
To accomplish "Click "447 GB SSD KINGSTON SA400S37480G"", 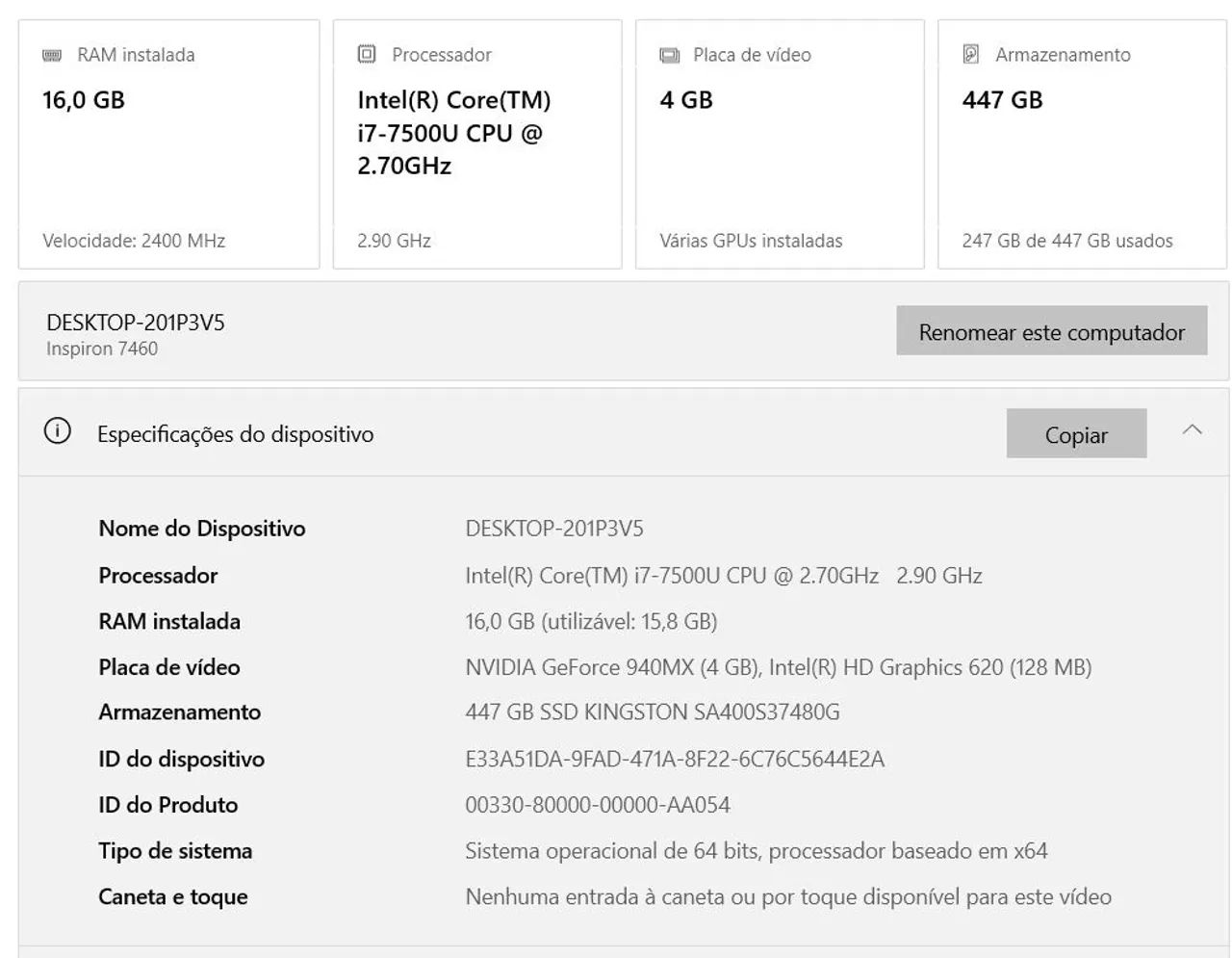I will click(653, 712).
